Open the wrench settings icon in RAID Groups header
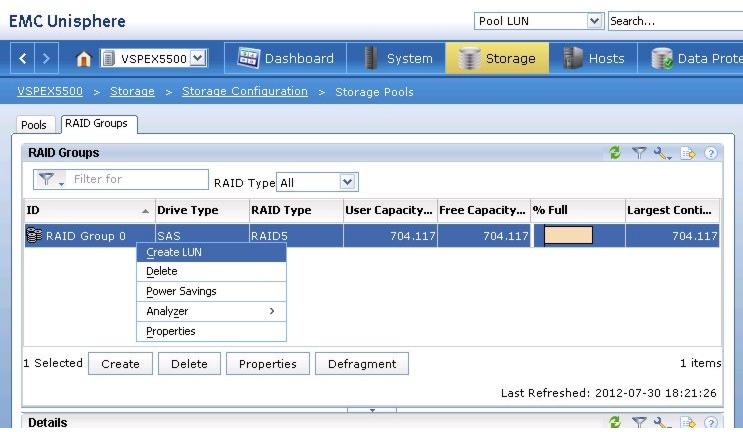The height and width of the screenshot is (432, 743). pos(662,153)
